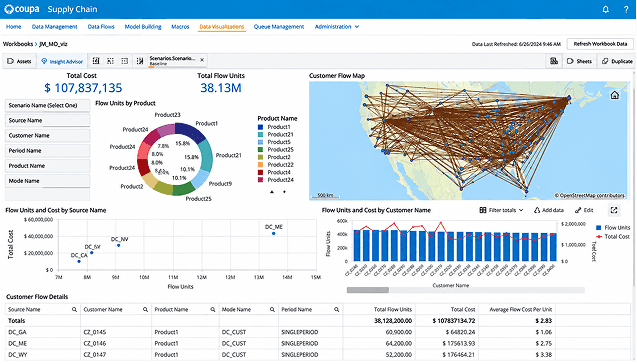Viewport: 637px width, 364px height.
Task: Open the Period Name filter
Action: [x=48, y=151]
